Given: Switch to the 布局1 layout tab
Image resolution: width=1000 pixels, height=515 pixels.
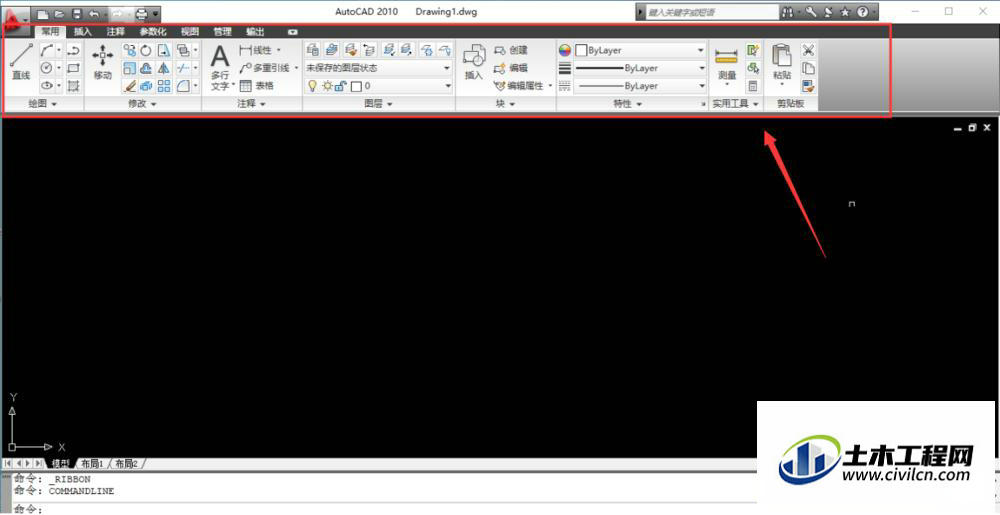Looking at the screenshot, I should coord(92,463).
